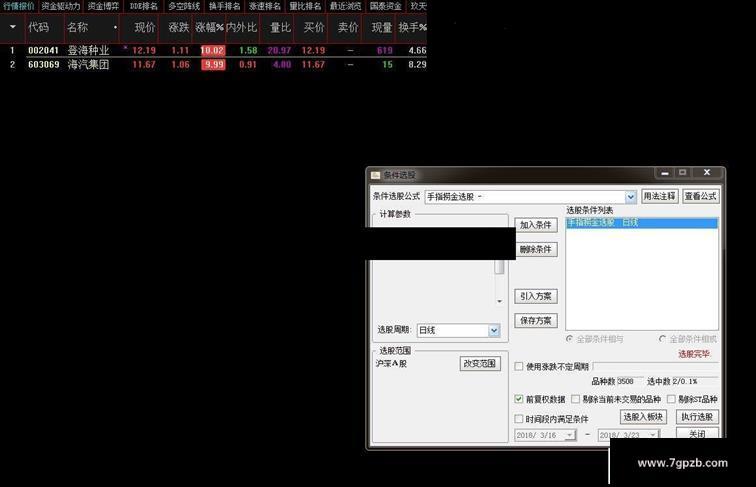Sort by the 量比 column header

click(x=280, y=27)
